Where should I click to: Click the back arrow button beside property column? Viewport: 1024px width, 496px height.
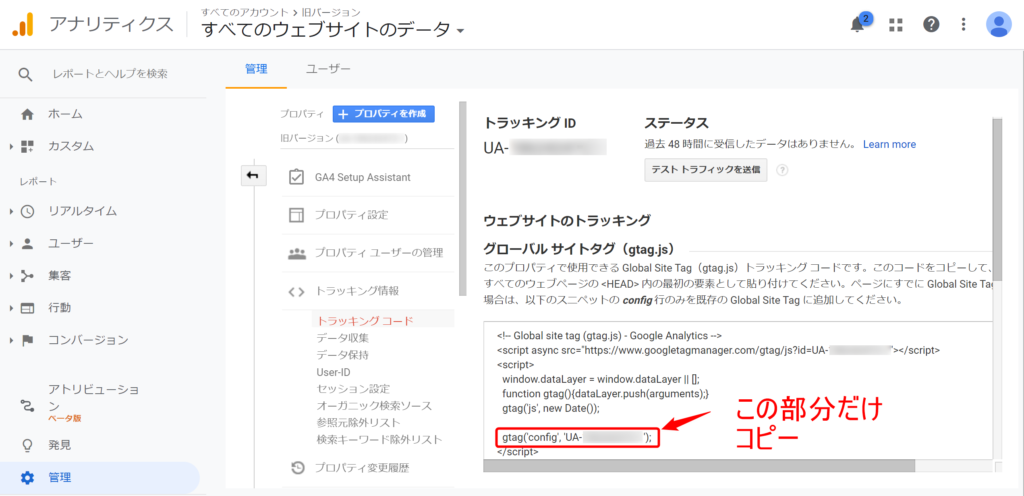tap(253, 176)
